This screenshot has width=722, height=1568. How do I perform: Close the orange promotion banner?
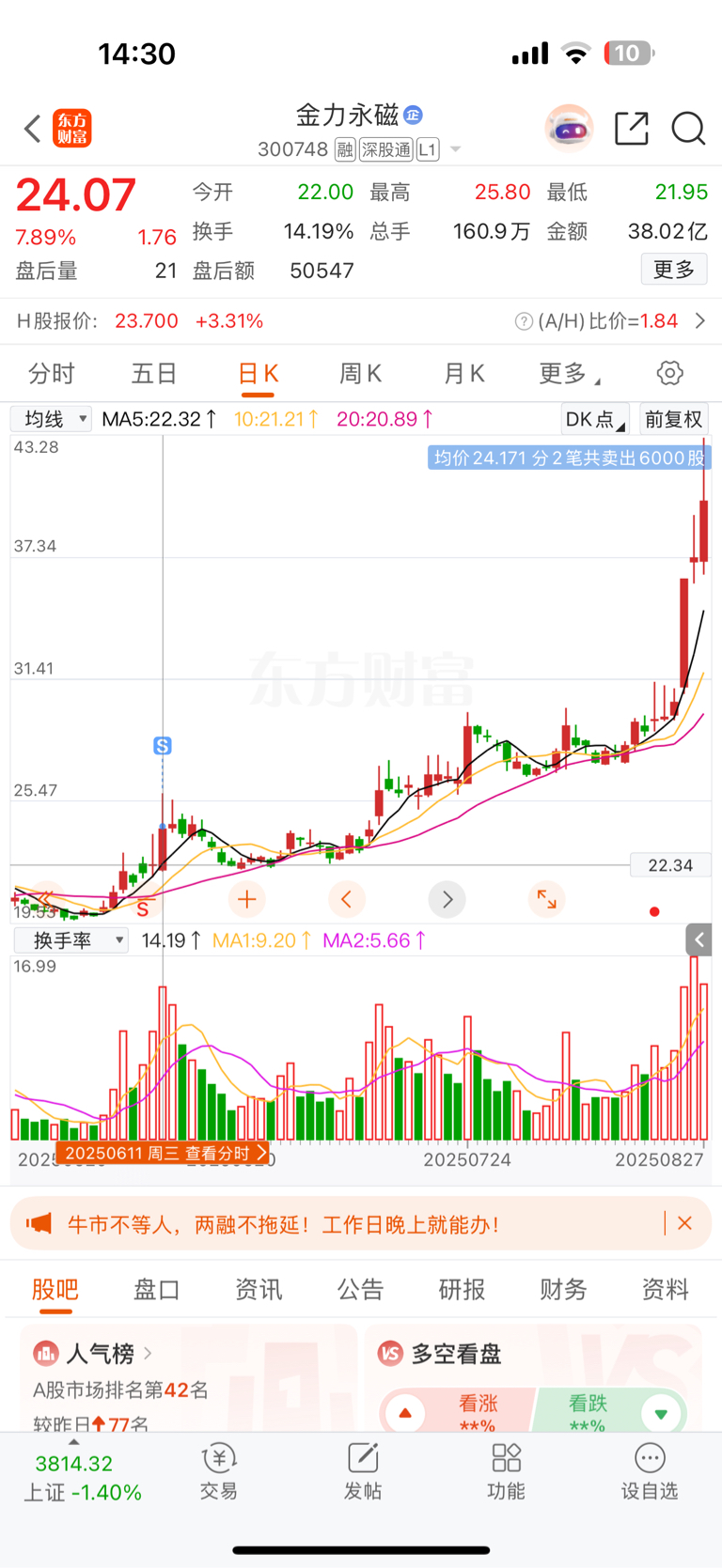click(x=685, y=1223)
